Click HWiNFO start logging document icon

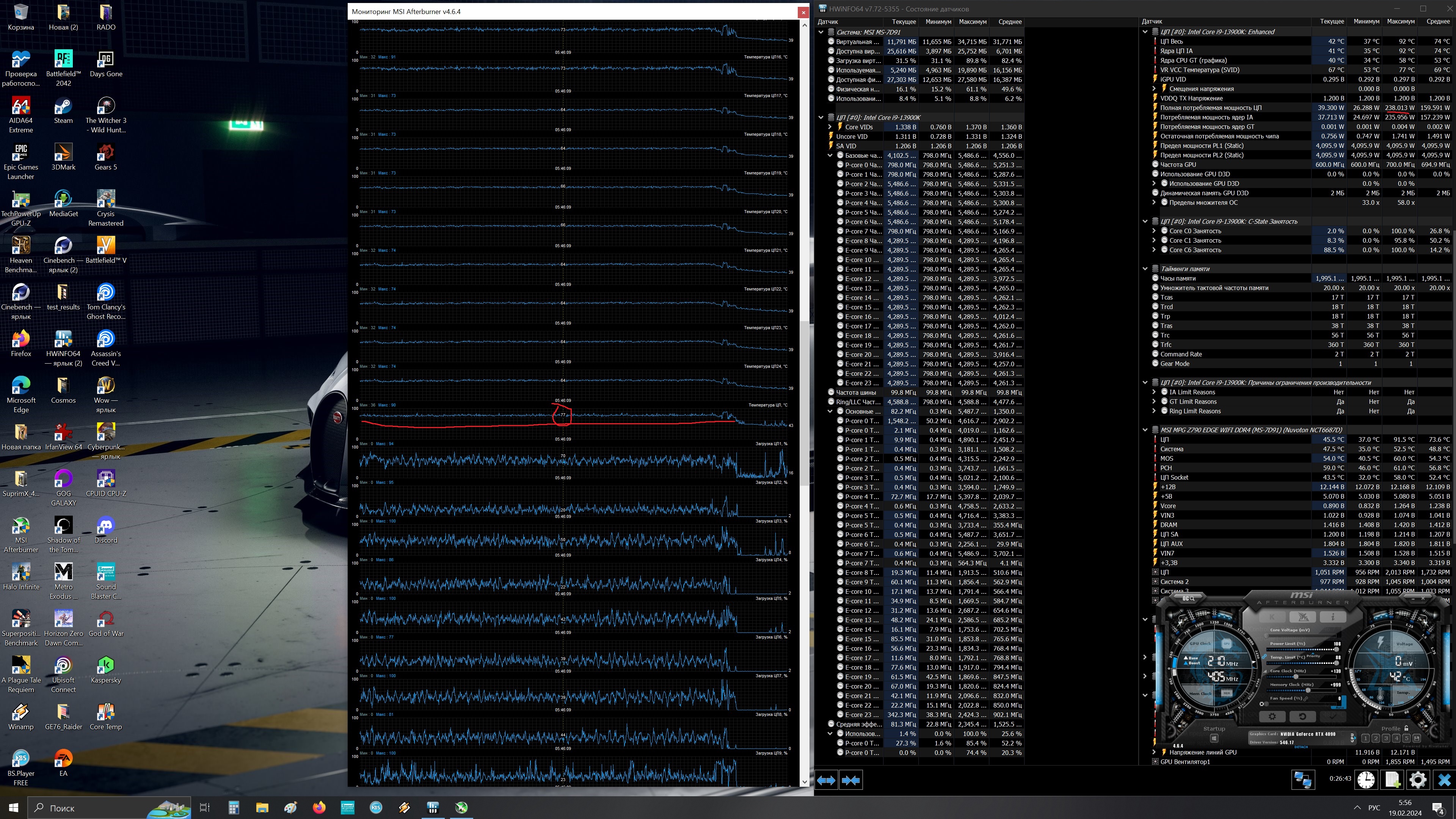1392,780
